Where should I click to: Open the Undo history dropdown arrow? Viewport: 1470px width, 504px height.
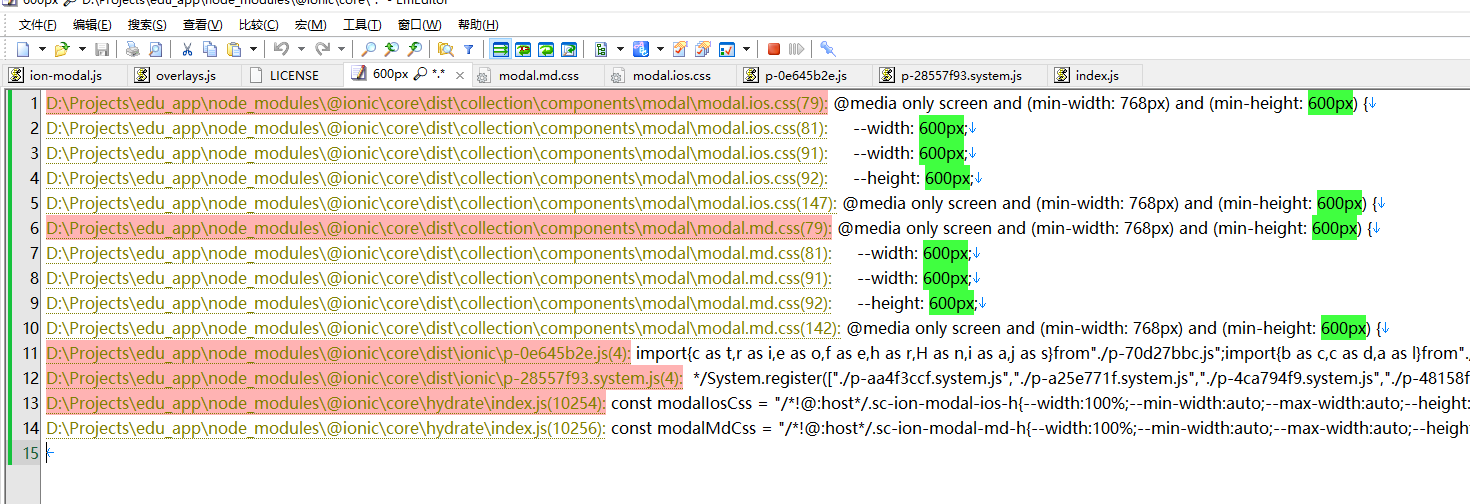[x=301, y=49]
